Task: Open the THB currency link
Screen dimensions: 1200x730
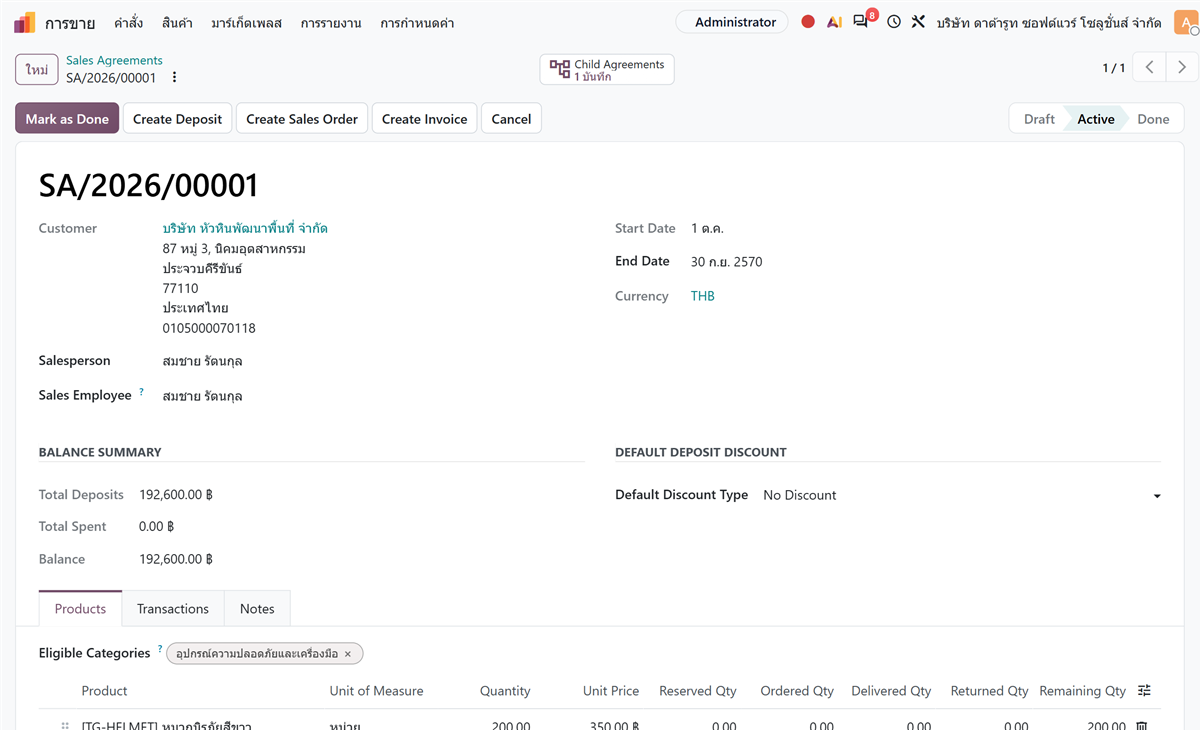Action: coord(703,296)
